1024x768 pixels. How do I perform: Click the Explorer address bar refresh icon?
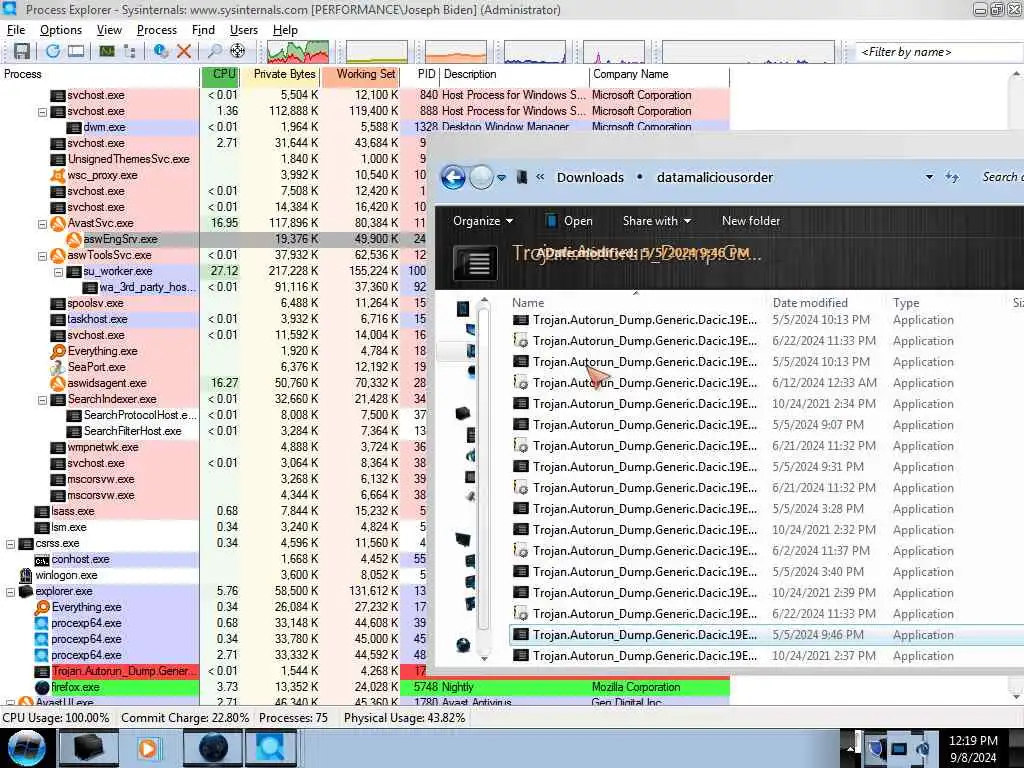tap(952, 177)
